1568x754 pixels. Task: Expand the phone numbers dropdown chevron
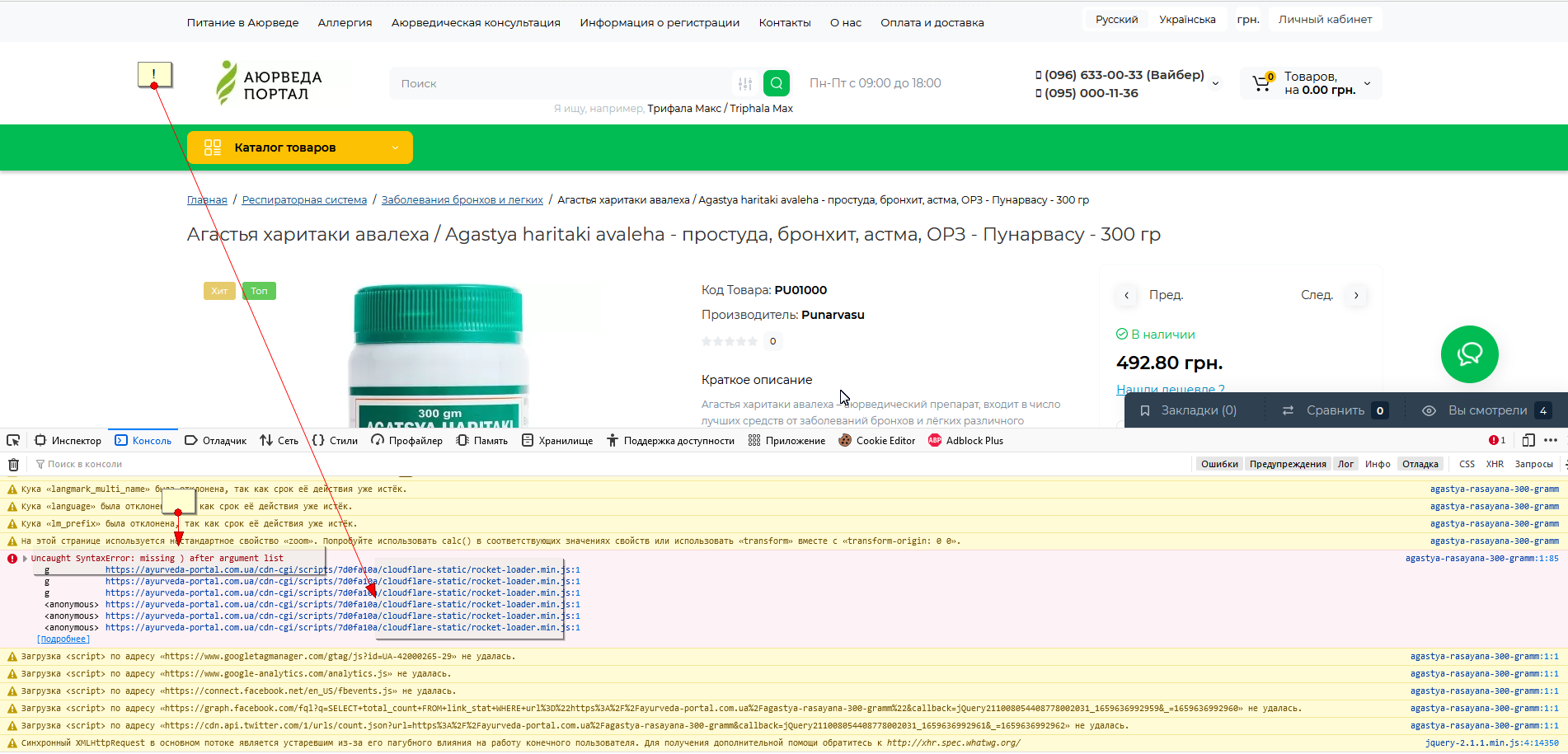click(1215, 83)
